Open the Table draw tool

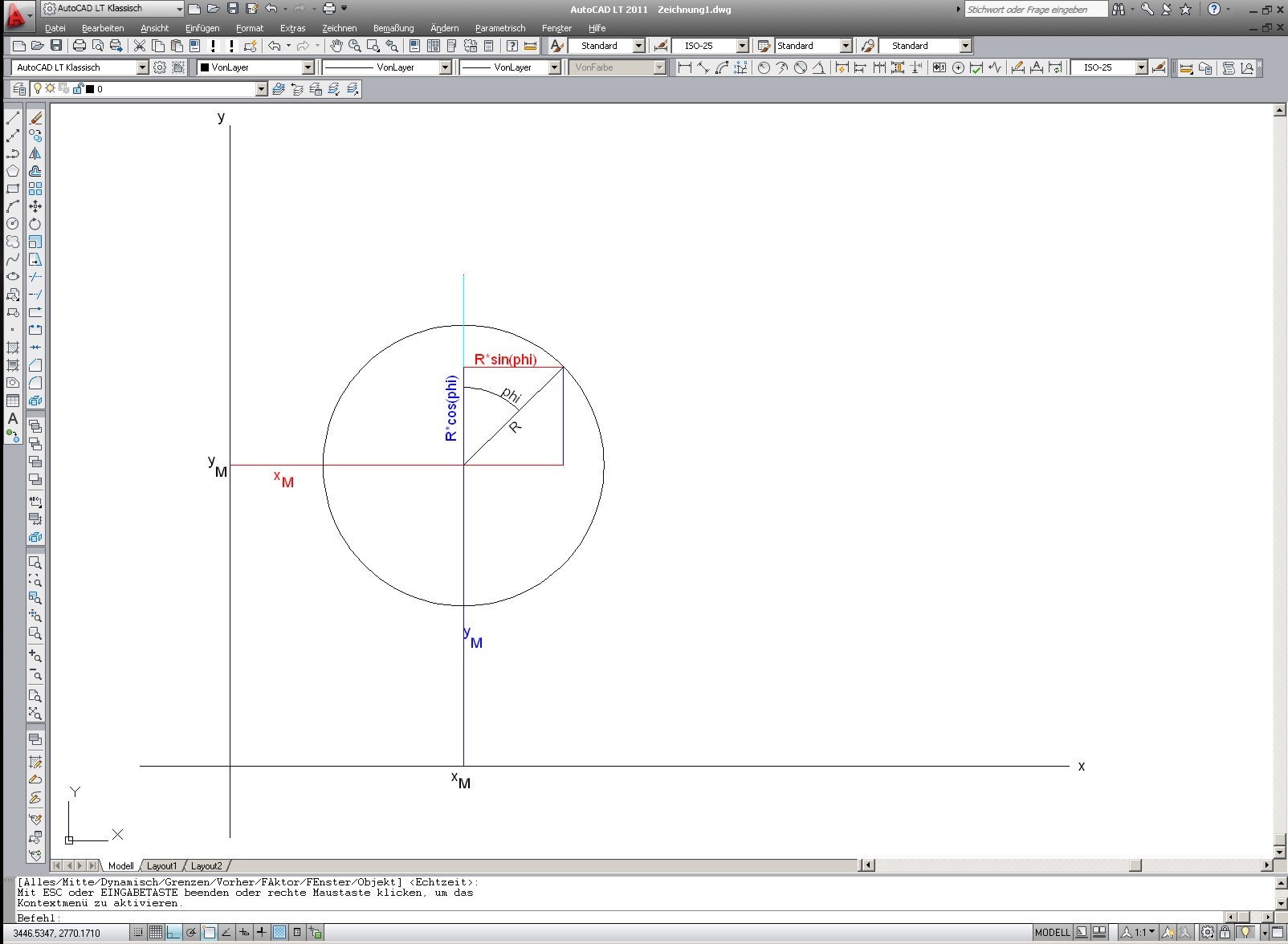tap(13, 401)
